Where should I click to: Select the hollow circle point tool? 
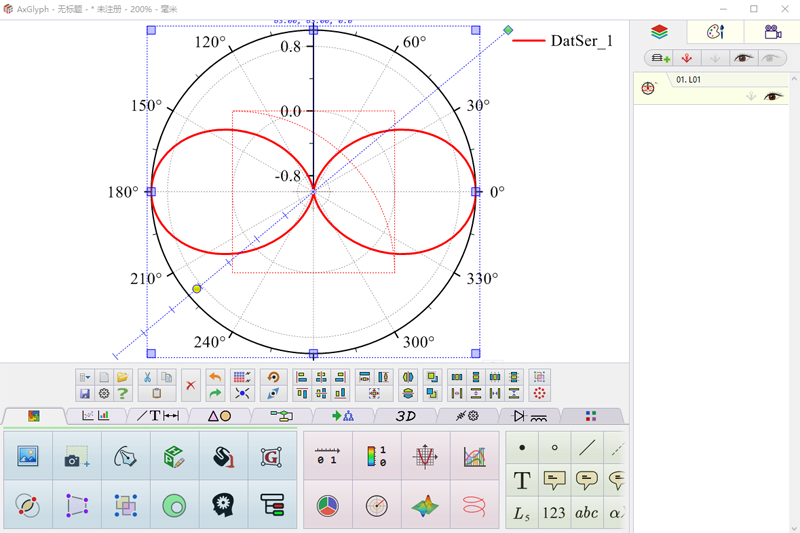(x=554, y=447)
